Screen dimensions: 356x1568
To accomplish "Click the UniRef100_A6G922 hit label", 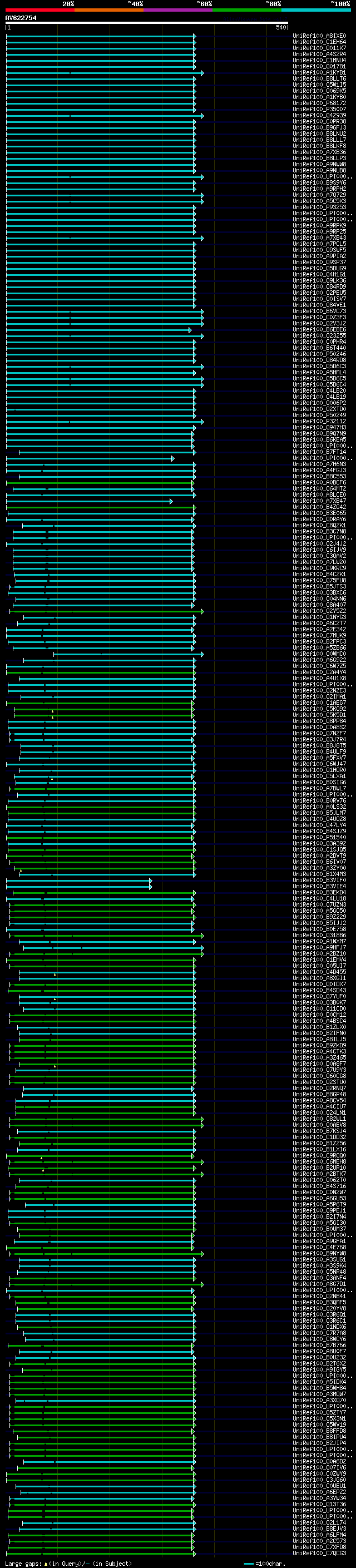I will (319, 660).
